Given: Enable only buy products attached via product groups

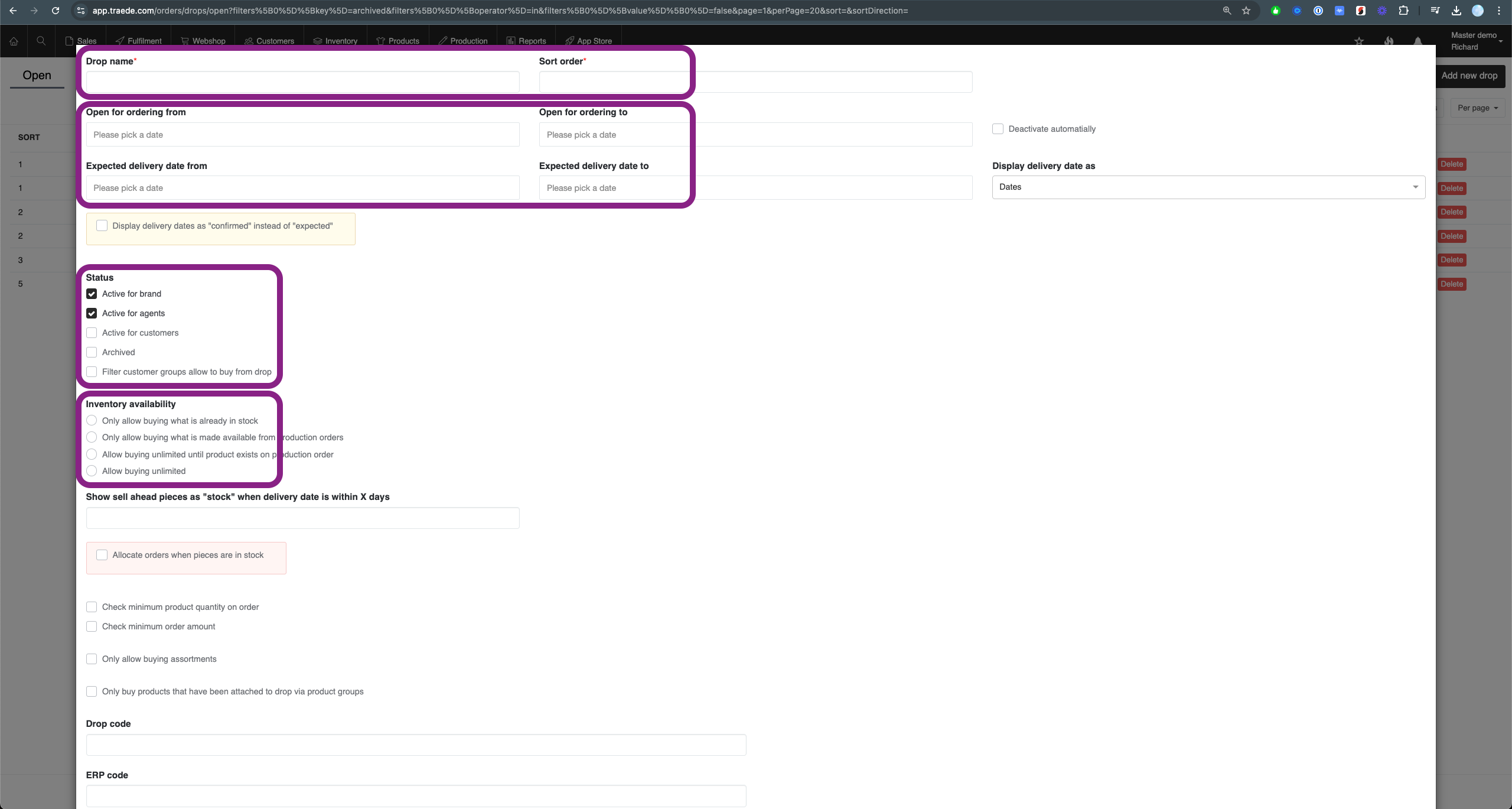Looking at the screenshot, I should click(92, 691).
